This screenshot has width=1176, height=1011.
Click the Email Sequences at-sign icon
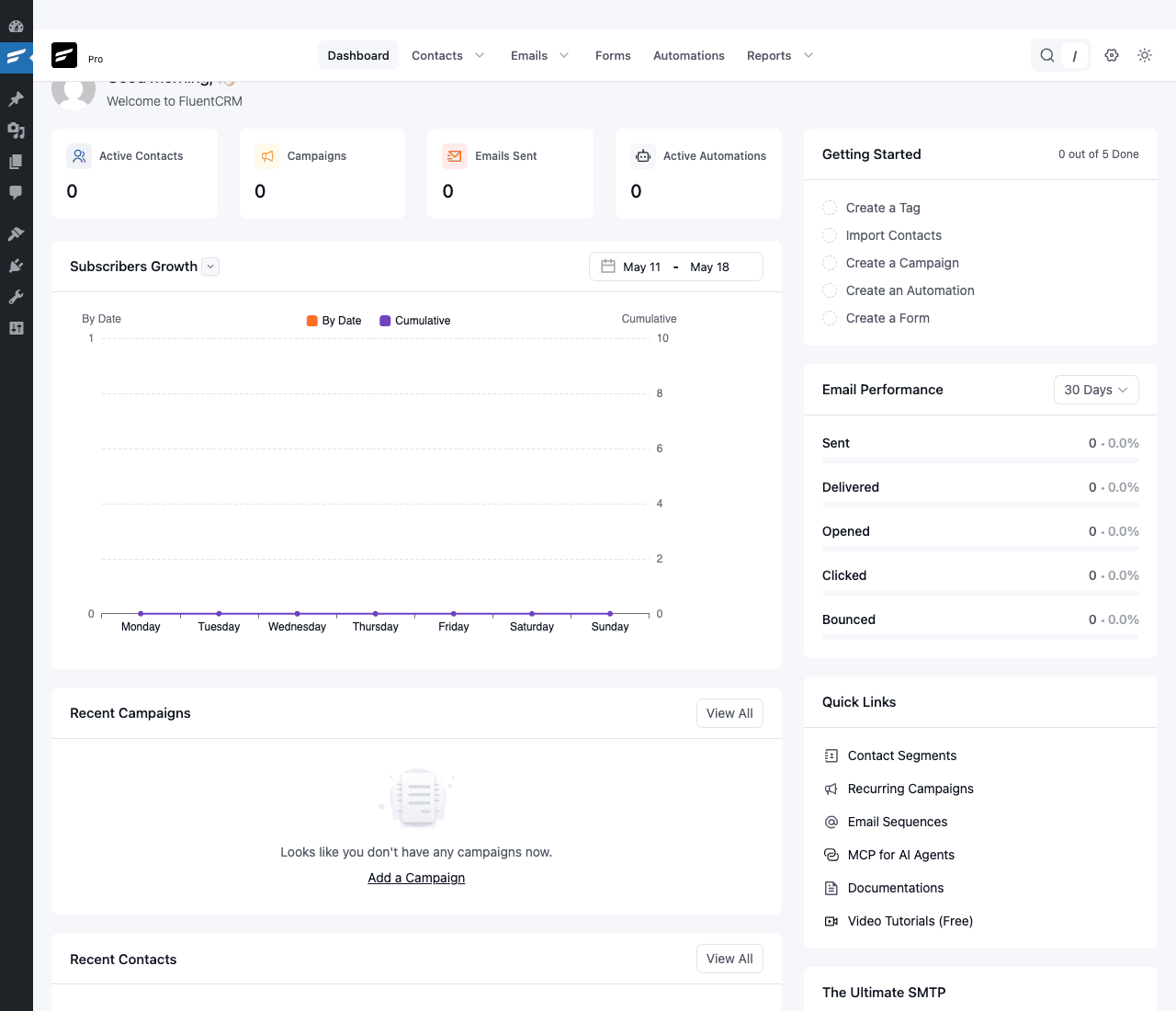tap(831, 822)
